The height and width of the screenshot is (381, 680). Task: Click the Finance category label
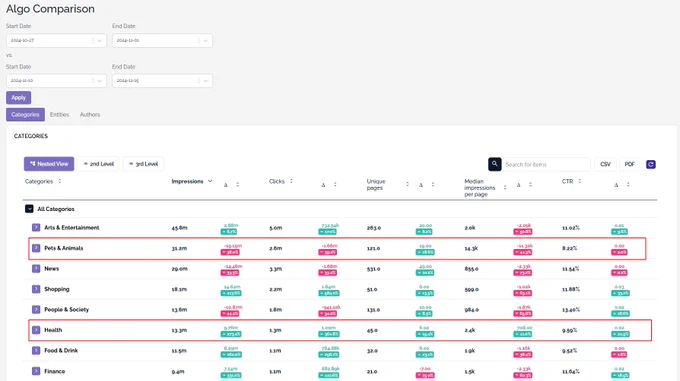pos(54,371)
